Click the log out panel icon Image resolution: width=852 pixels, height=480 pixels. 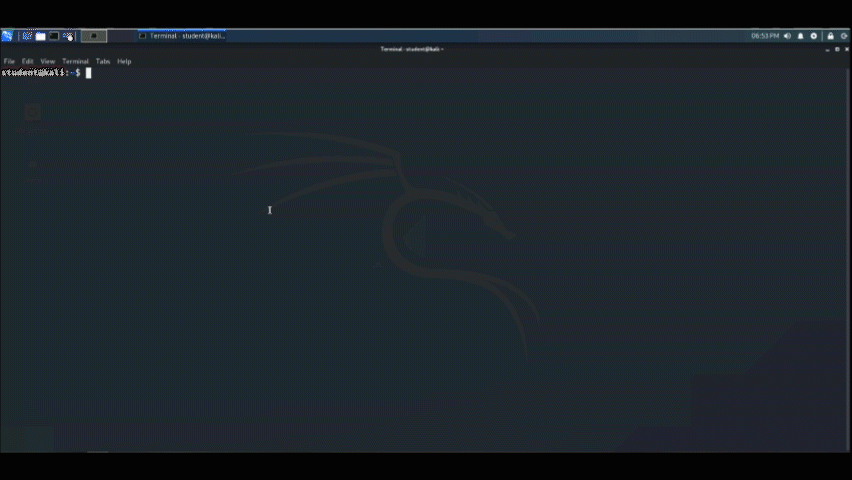click(x=844, y=36)
